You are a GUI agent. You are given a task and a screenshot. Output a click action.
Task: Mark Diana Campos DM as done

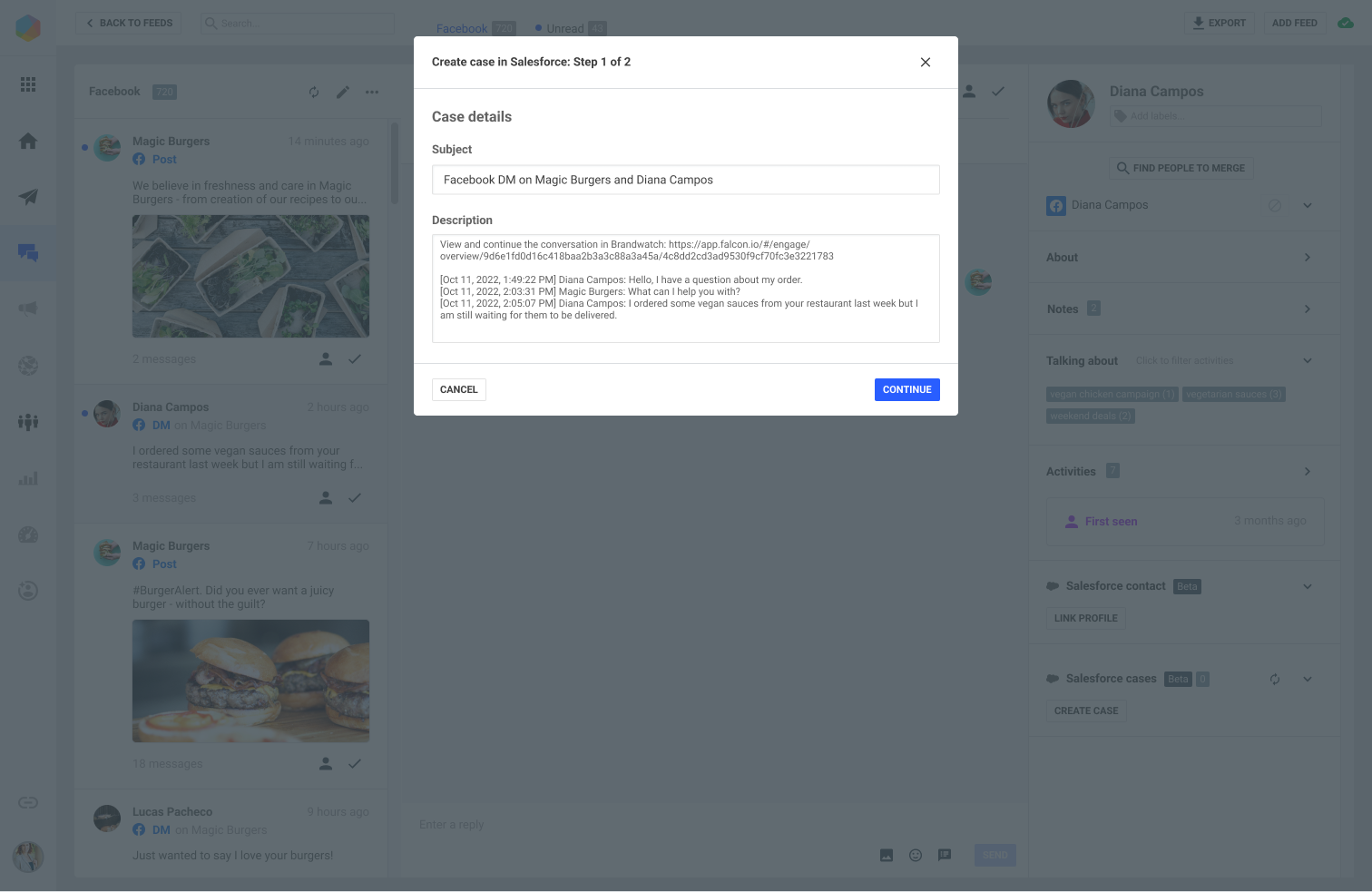point(355,498)
